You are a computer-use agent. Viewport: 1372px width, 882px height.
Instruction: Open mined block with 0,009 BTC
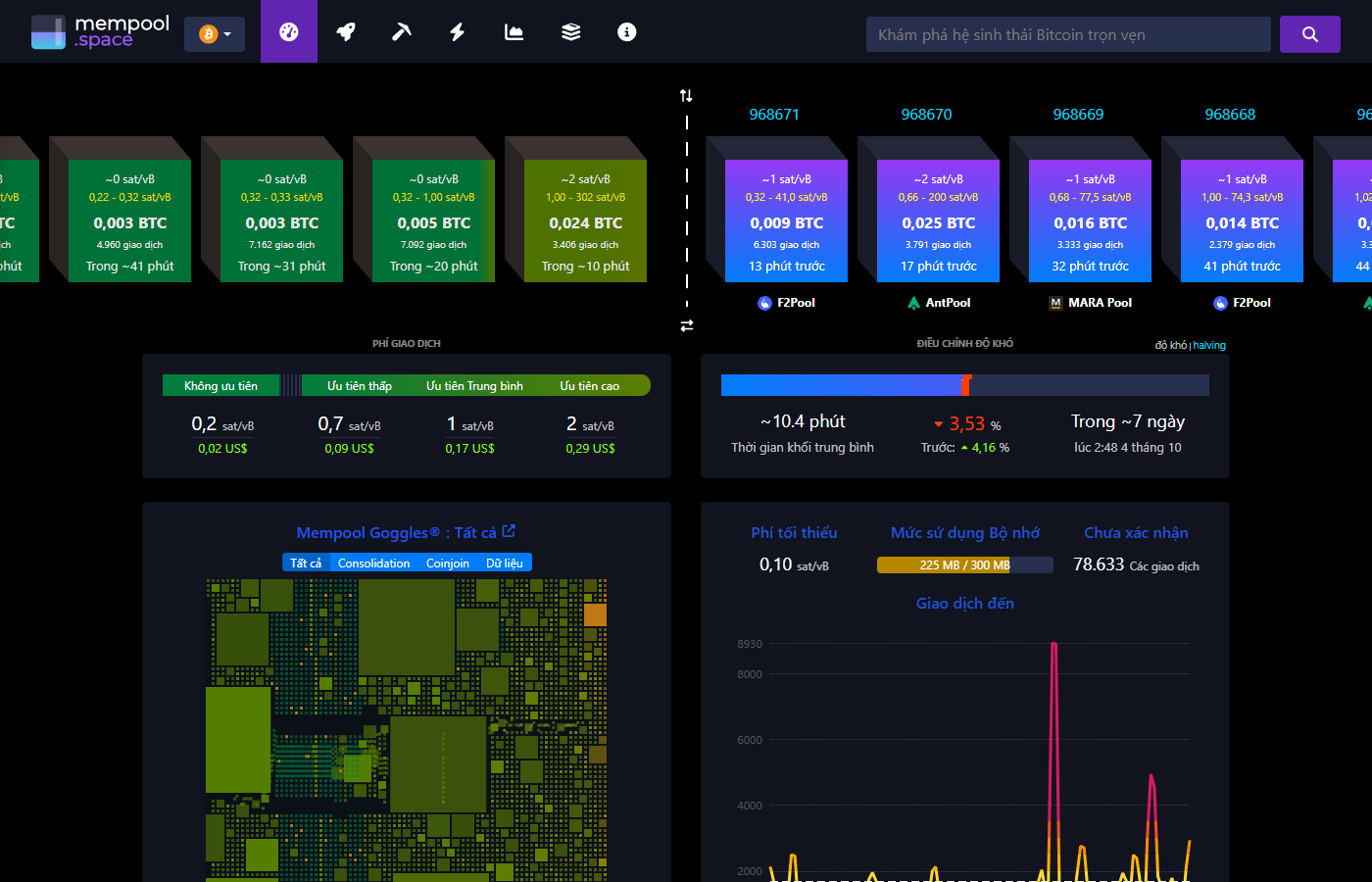[x=786, y=220]
